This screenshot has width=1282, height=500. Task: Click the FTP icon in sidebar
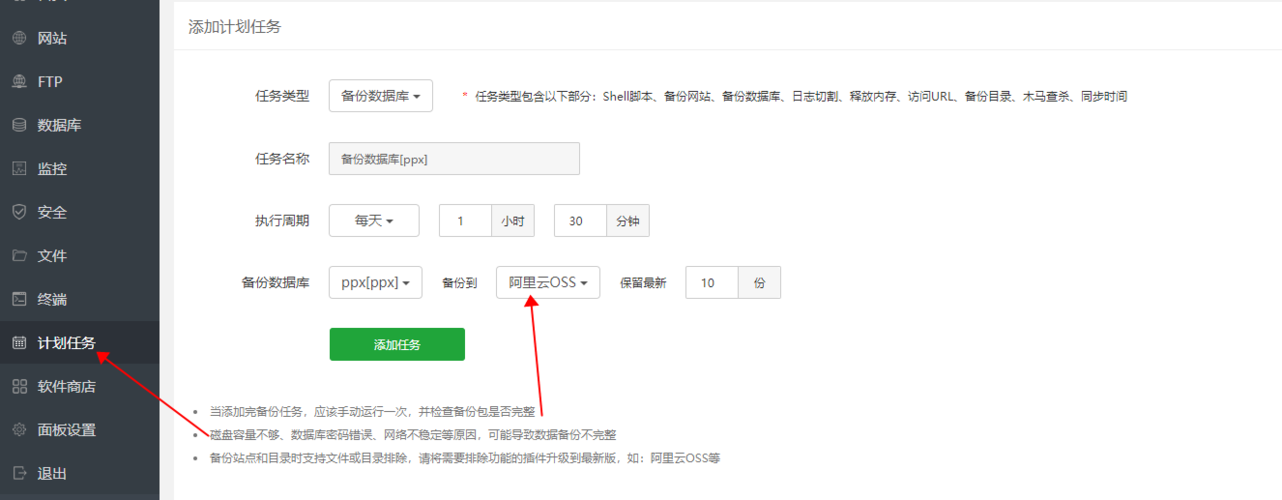[19, 82]
